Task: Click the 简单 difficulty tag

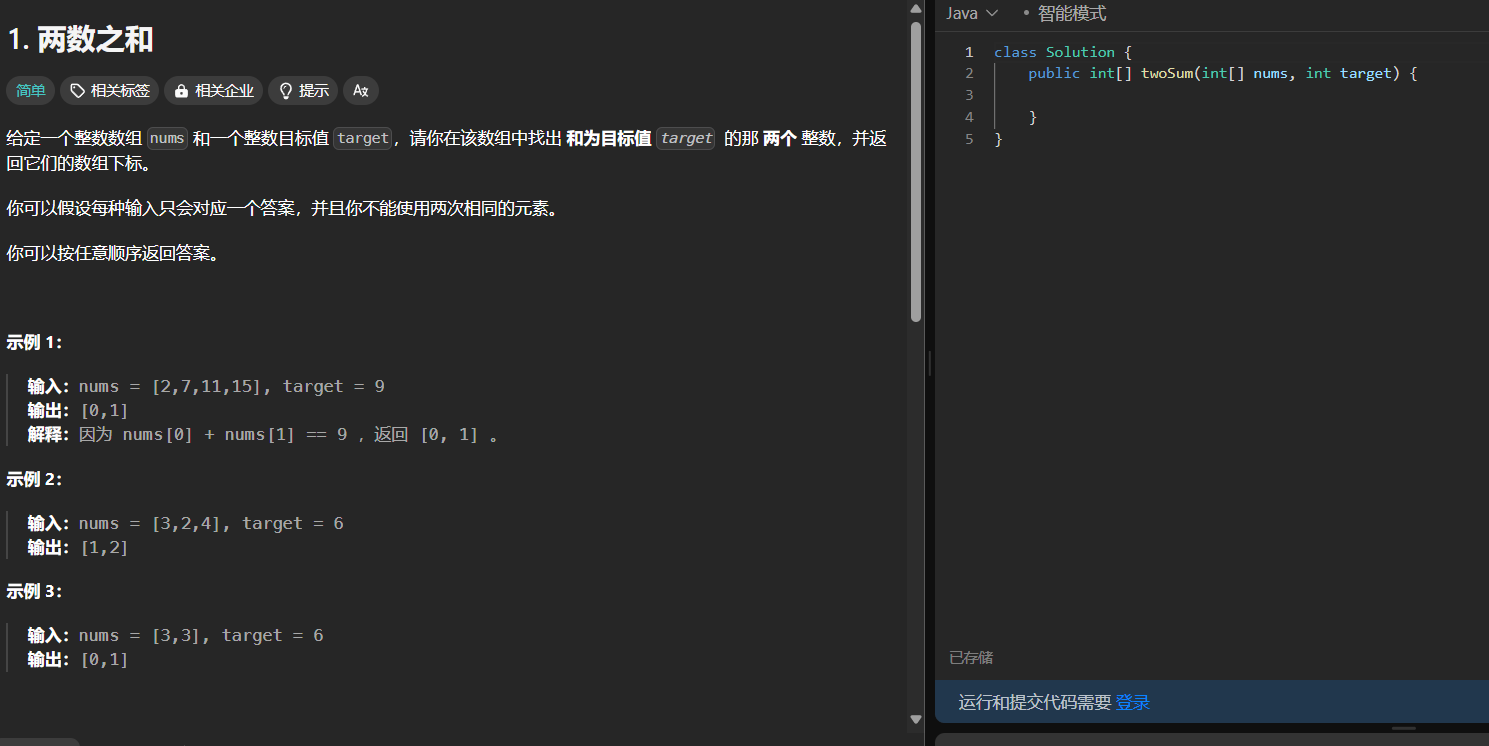Action: pyautogui.click(x=30, y=91)
